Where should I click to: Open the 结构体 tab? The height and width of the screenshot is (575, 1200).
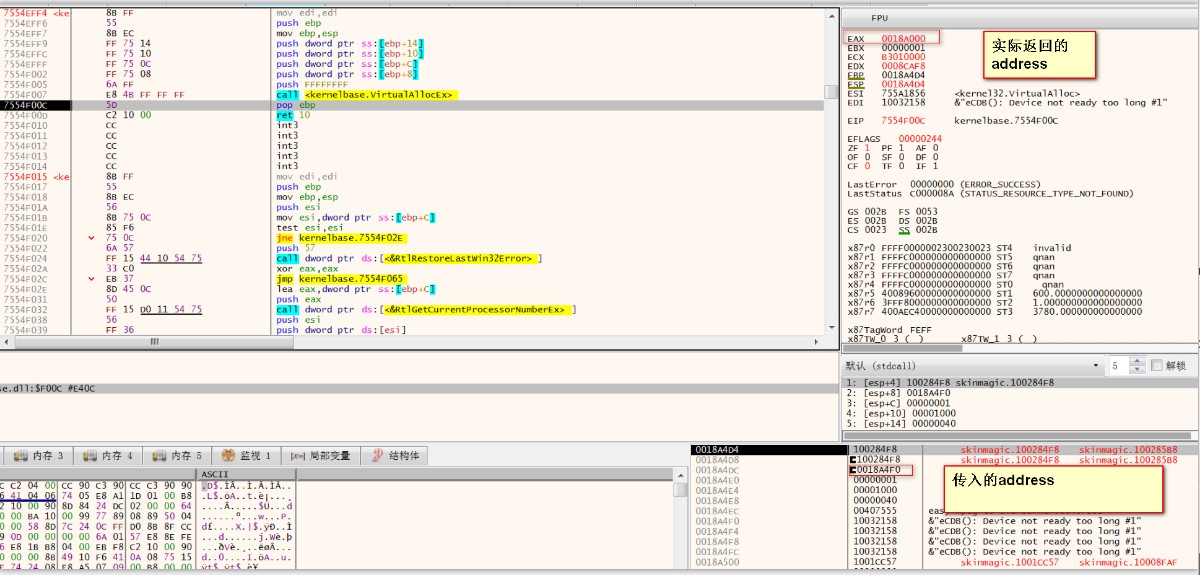click(x=395, y=455)
